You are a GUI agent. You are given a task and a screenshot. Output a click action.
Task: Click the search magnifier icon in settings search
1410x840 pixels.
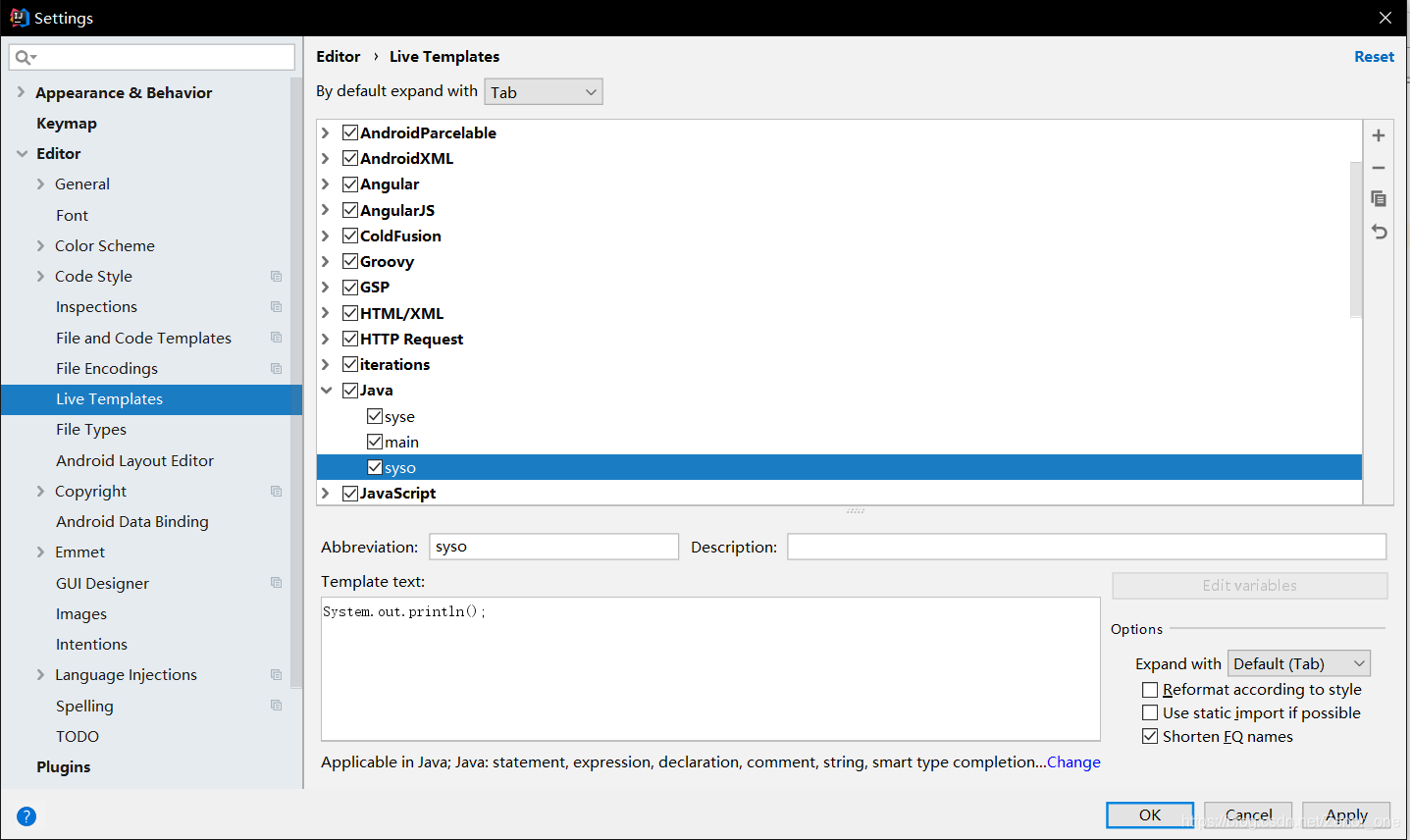point(24,58)
